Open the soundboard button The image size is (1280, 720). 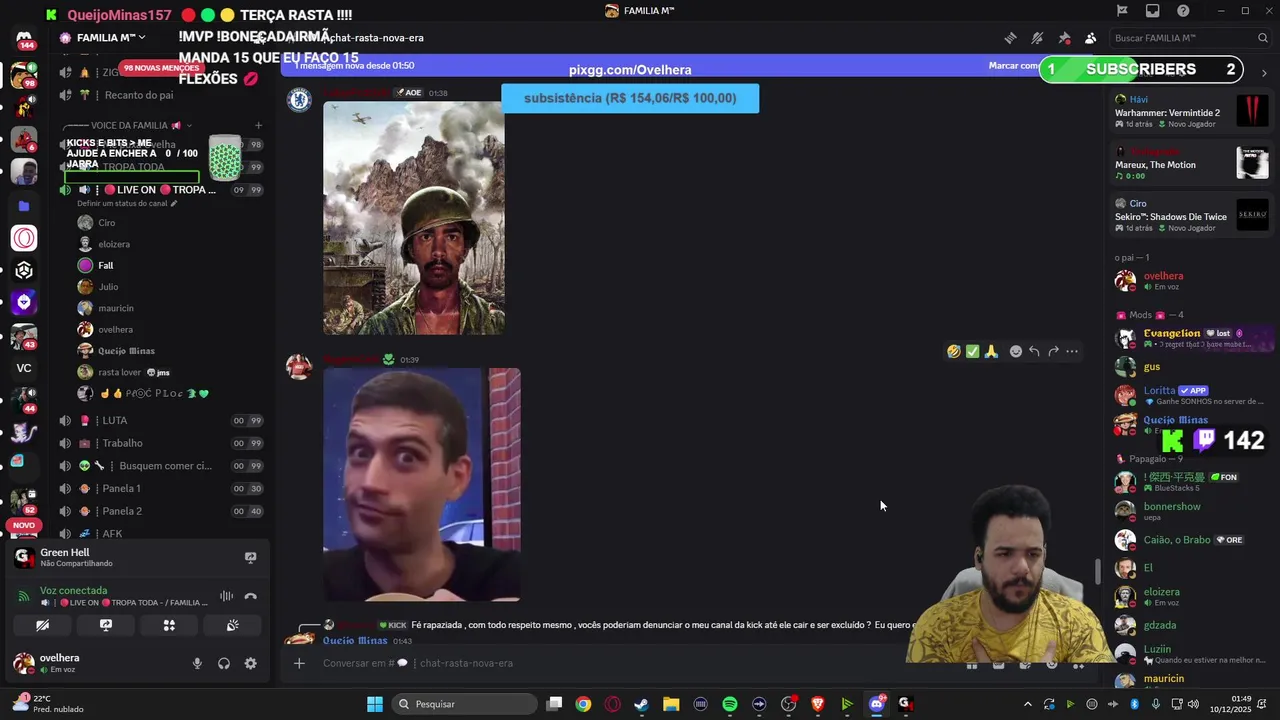point(232,625)
